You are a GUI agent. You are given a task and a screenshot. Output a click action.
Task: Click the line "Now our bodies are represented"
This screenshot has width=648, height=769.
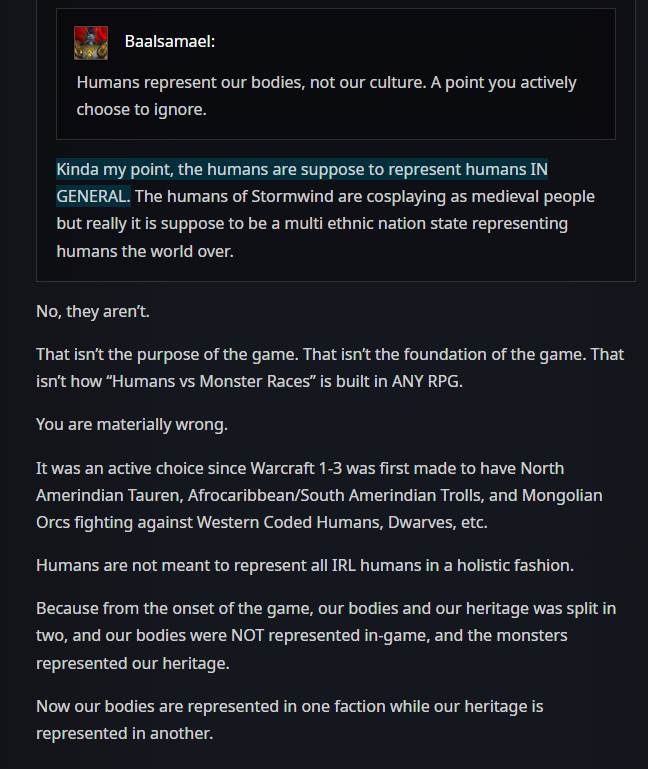289,707
